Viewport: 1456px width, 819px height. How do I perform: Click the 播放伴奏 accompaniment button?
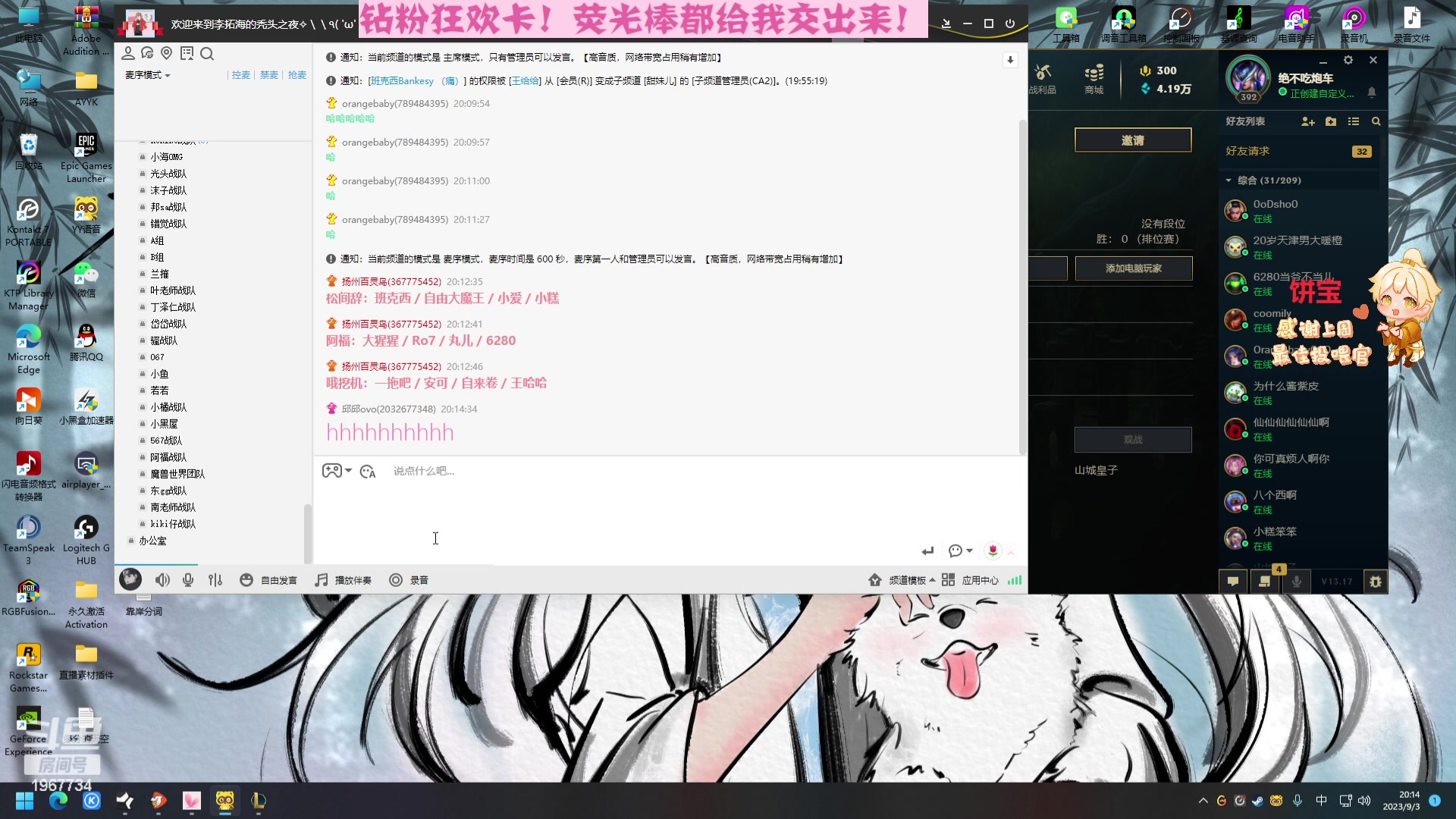[x=344, y=580]
